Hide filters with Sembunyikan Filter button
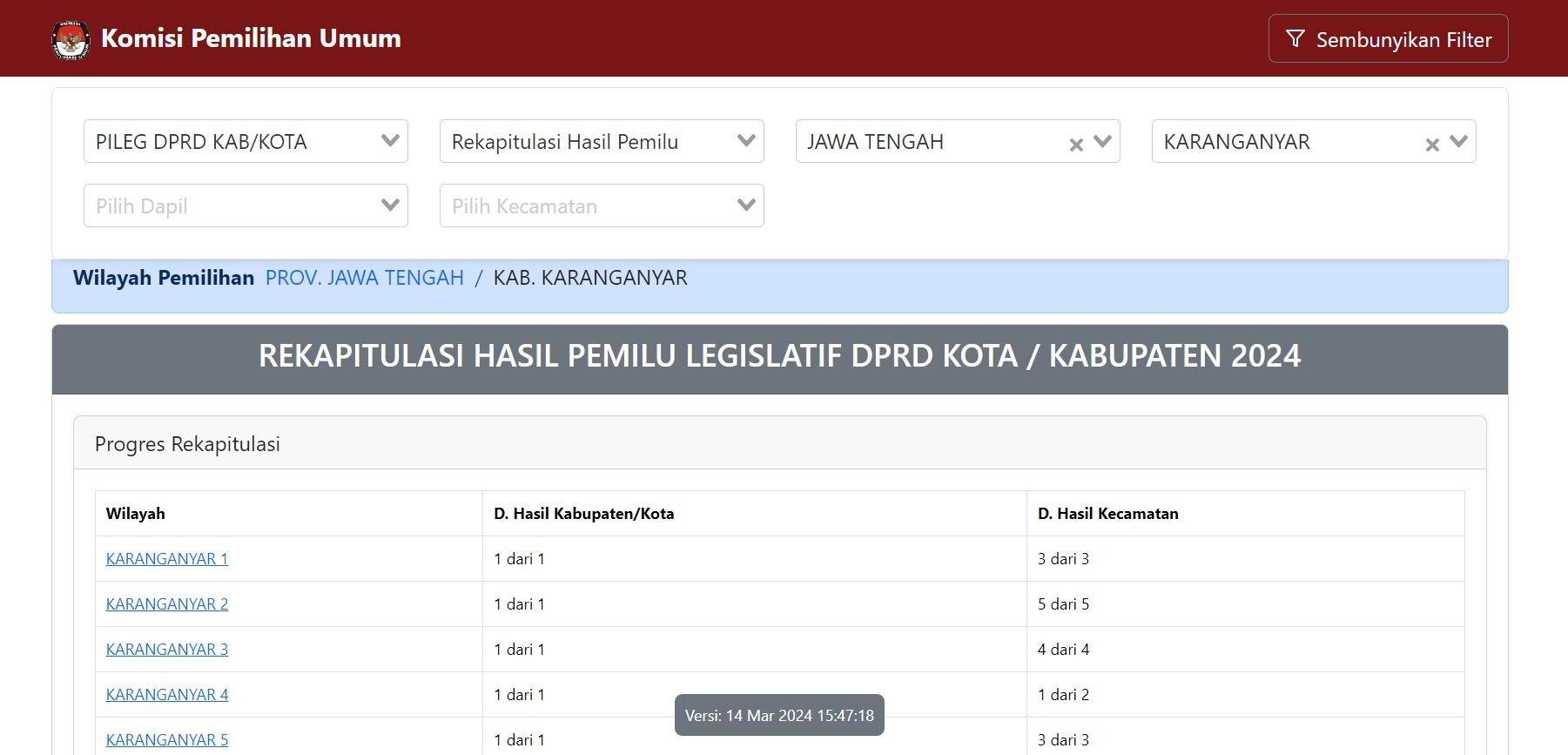The width and height of the screenshot is (1568, 755). (1388, 39)
